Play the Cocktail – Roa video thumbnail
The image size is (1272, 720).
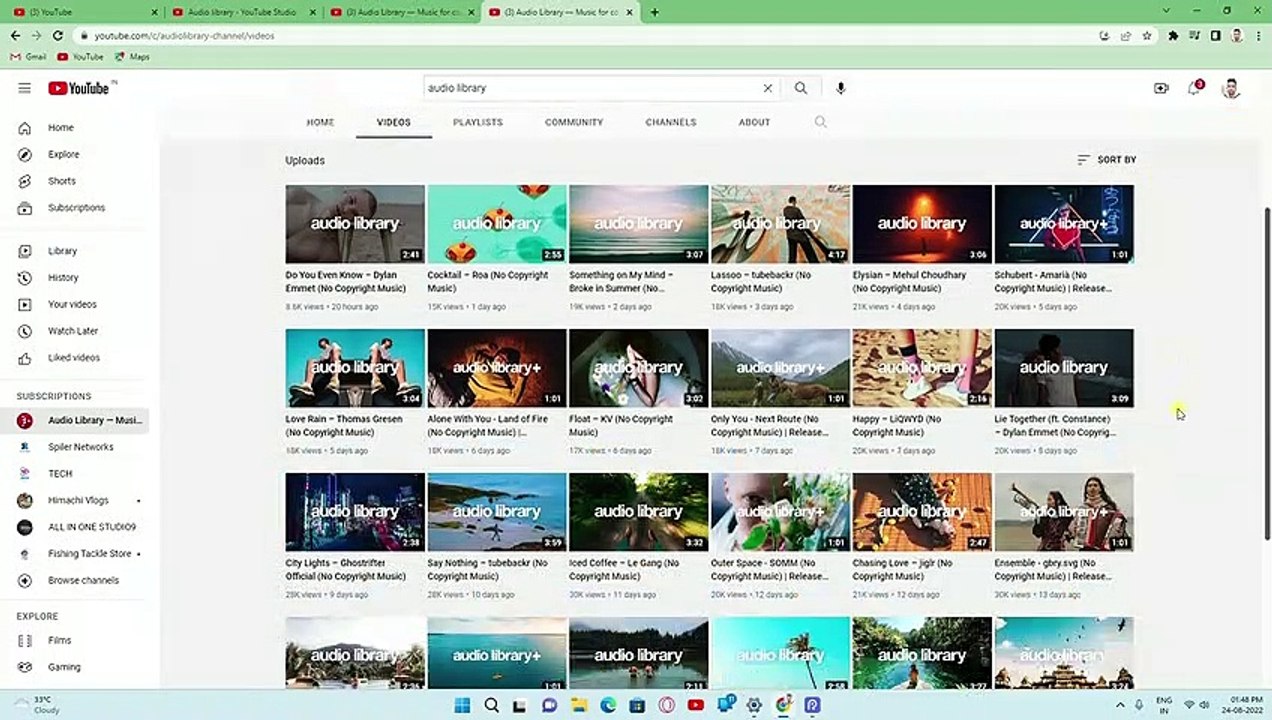(497, 224)
